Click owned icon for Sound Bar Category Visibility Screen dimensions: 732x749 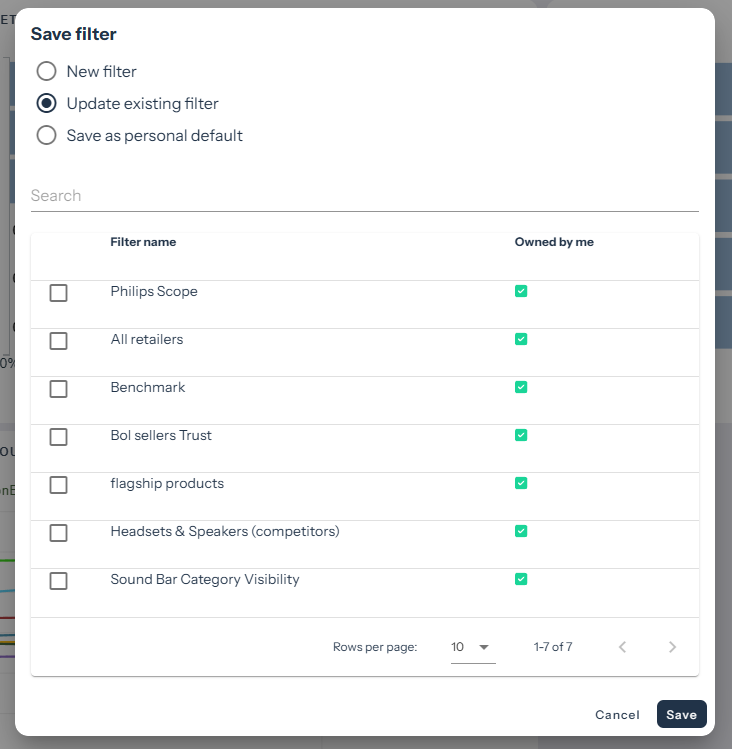tap(521, 579)
